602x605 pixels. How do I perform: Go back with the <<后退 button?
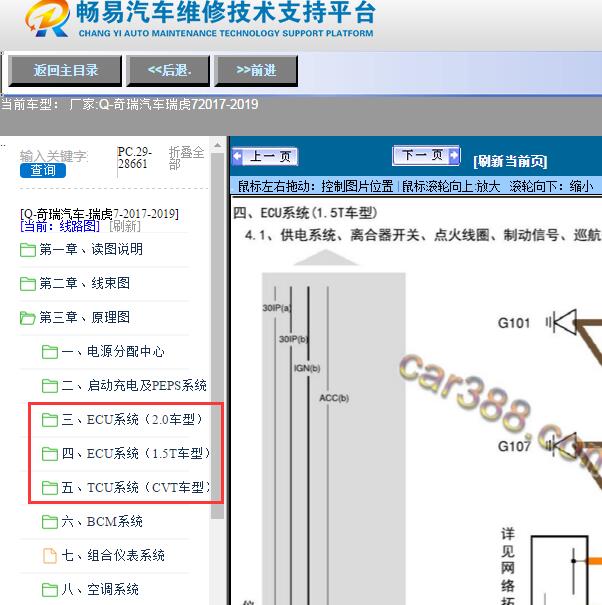click(169, 70)
